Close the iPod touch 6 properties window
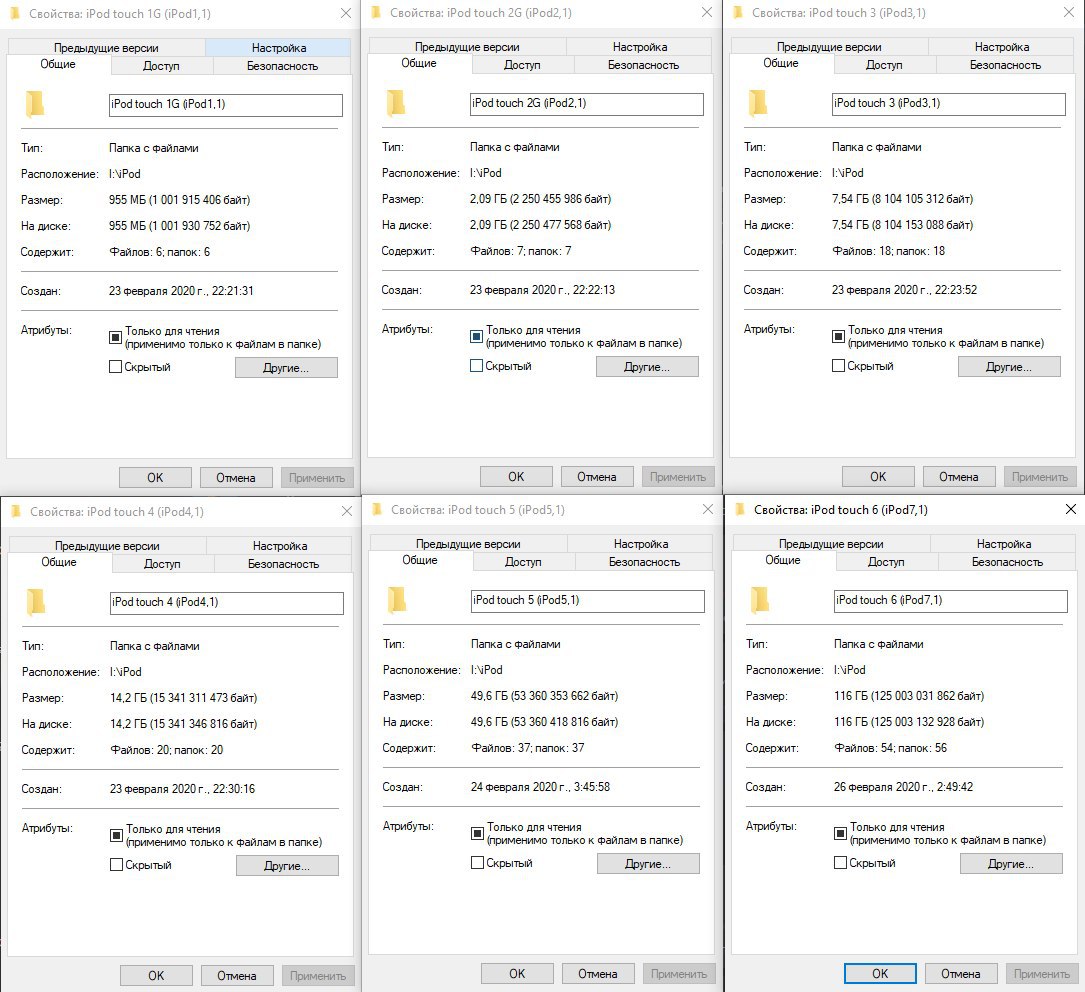 click(1070, 509)
